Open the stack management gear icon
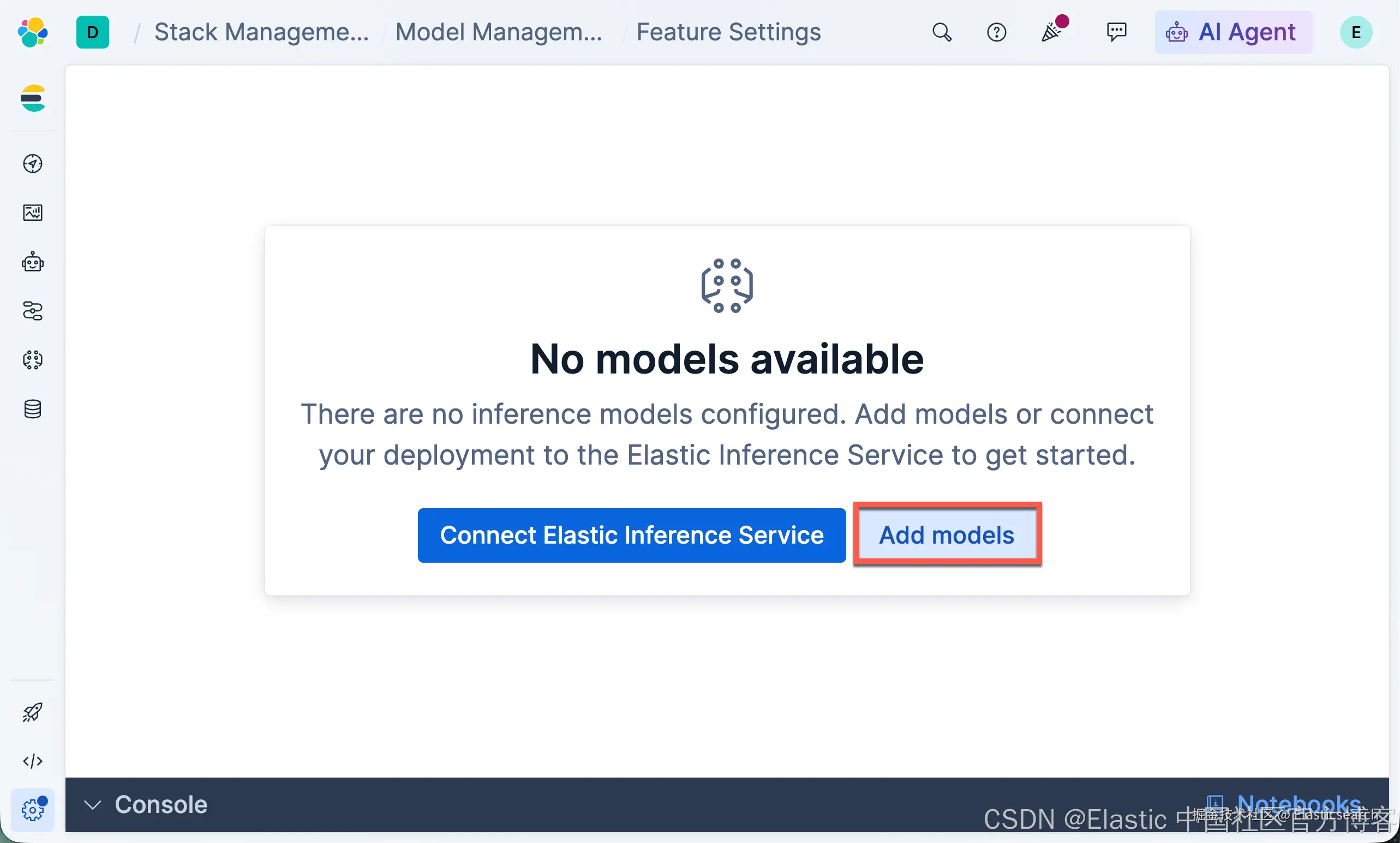This screenshot has width=1400, height=843. [x=33, y=810]
